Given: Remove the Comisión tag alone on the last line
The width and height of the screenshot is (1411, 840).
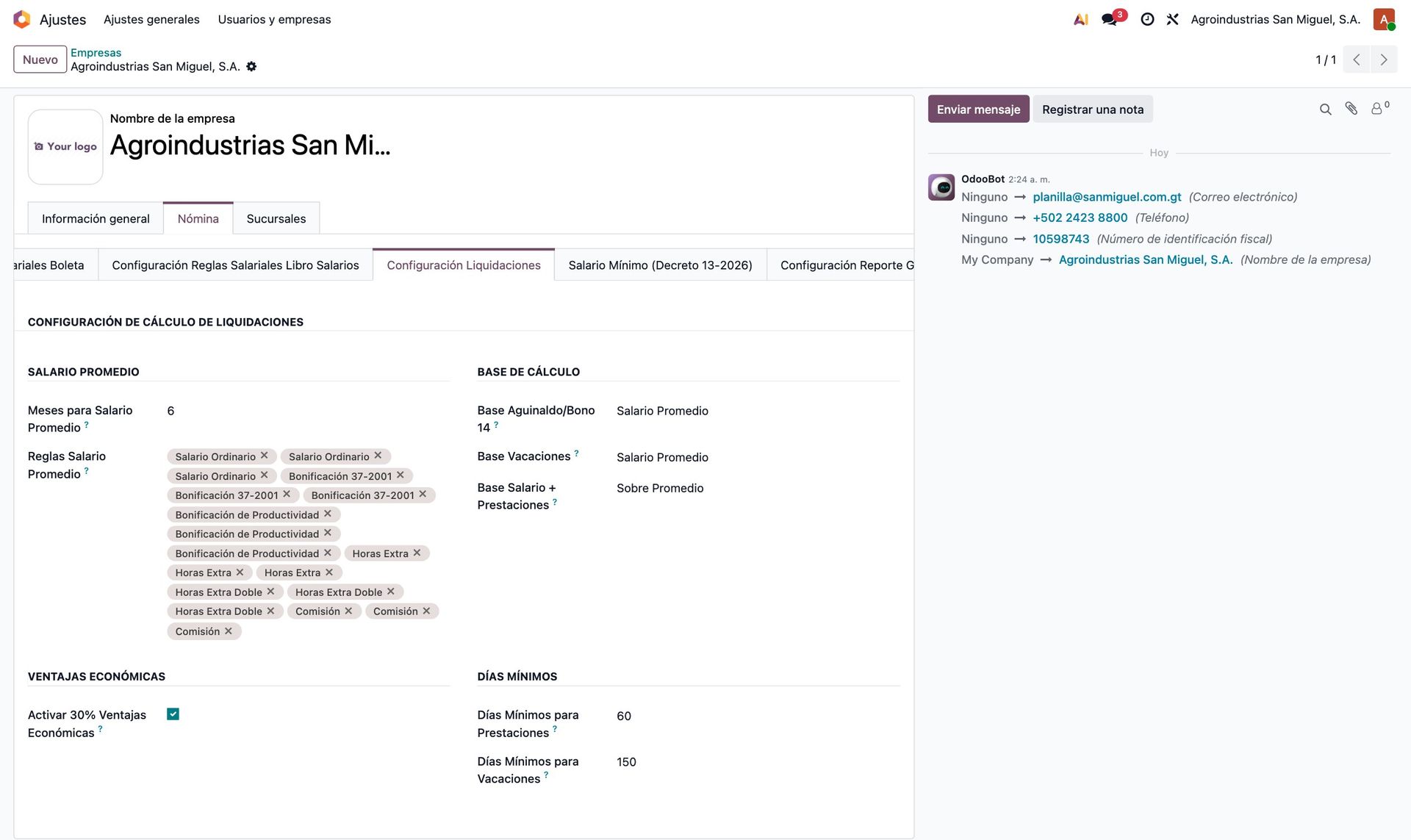Looking at the screenshot, I should pyautogui.click(x=229, y=631).
